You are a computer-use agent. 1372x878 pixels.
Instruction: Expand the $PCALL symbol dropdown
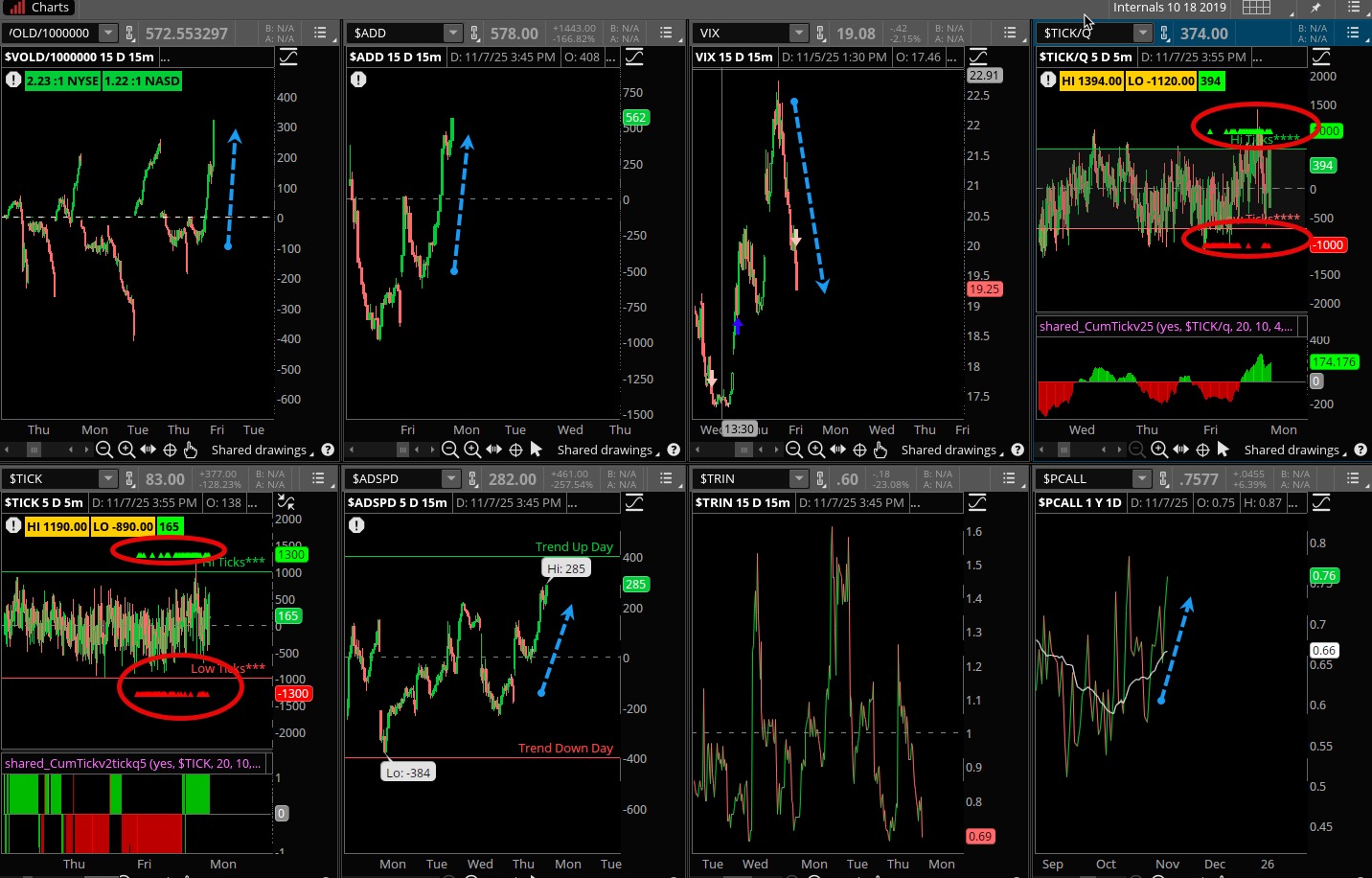1141,478
